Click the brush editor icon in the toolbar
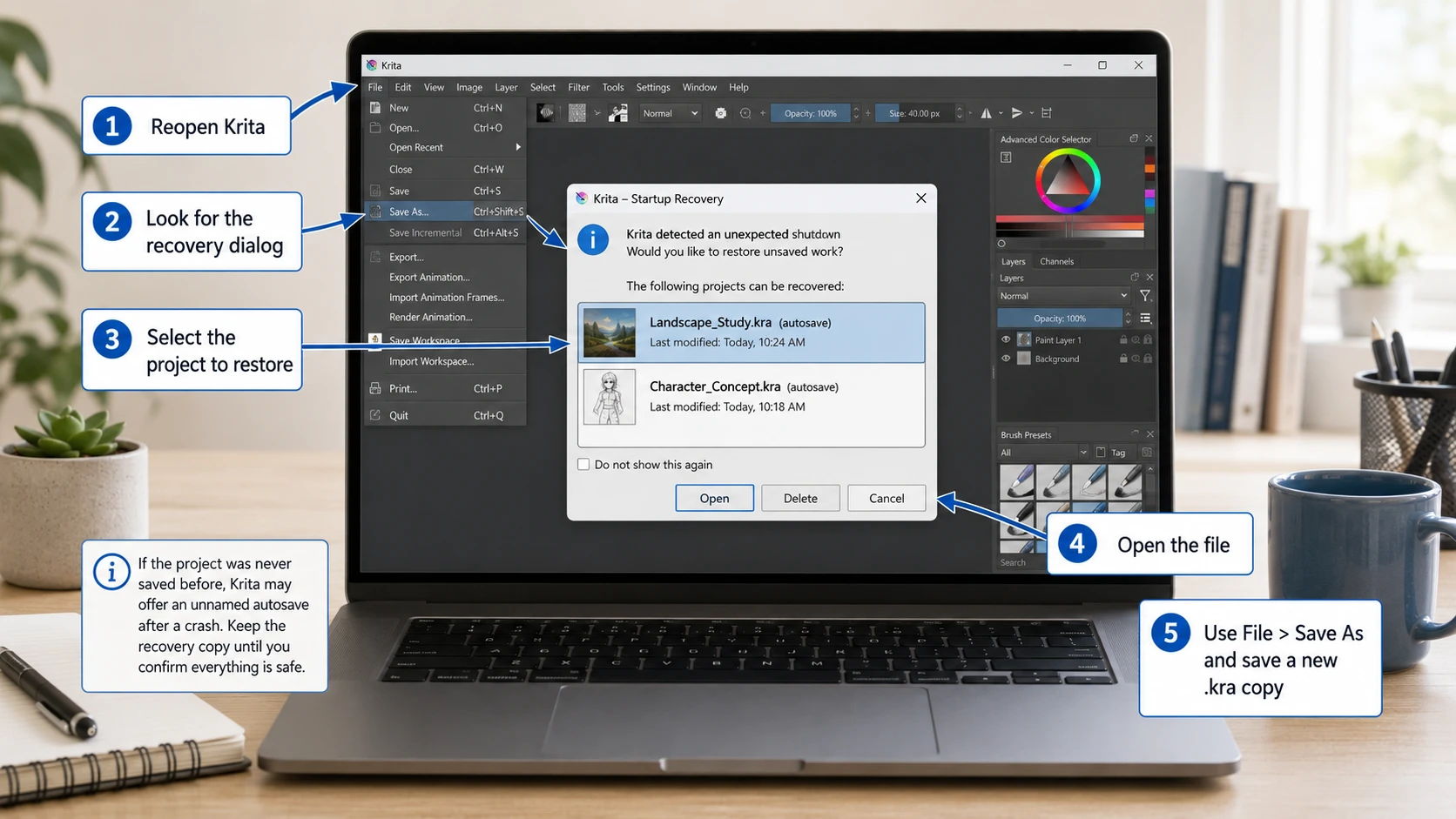The height and width of the screenshot is (819, 1456). click(545, 113)
